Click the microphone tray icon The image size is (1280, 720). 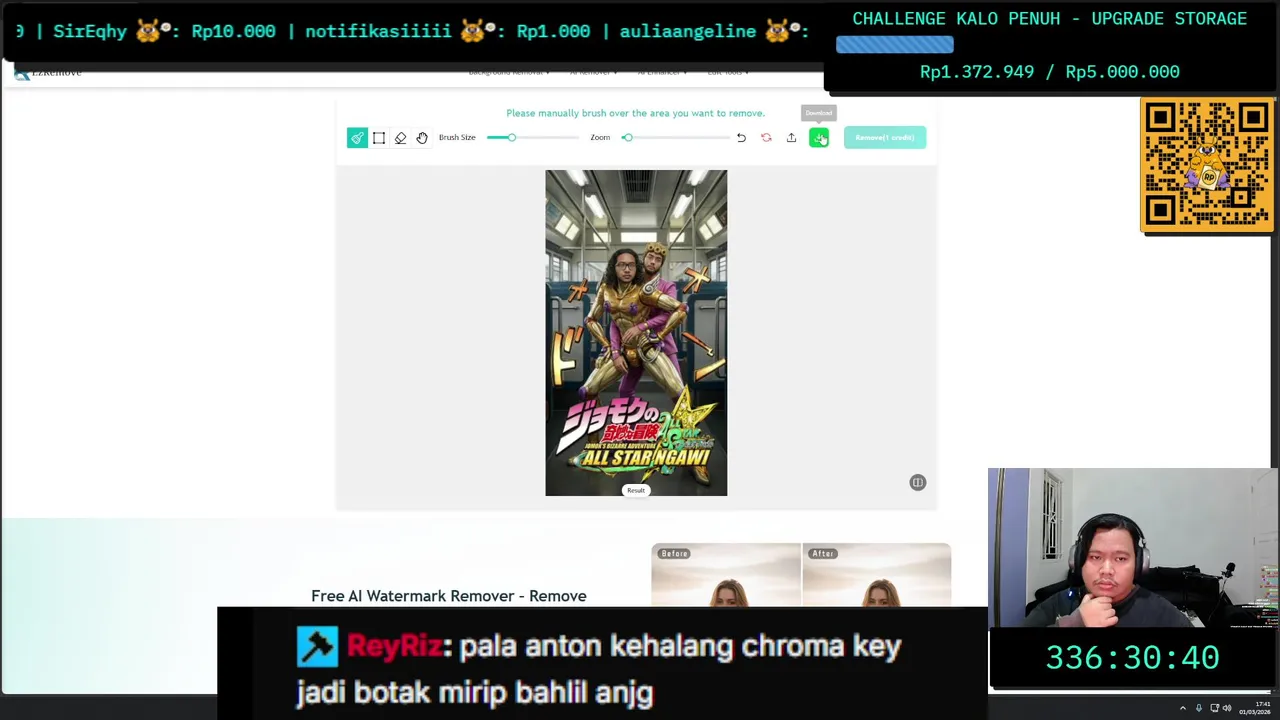click(1199, 708)
